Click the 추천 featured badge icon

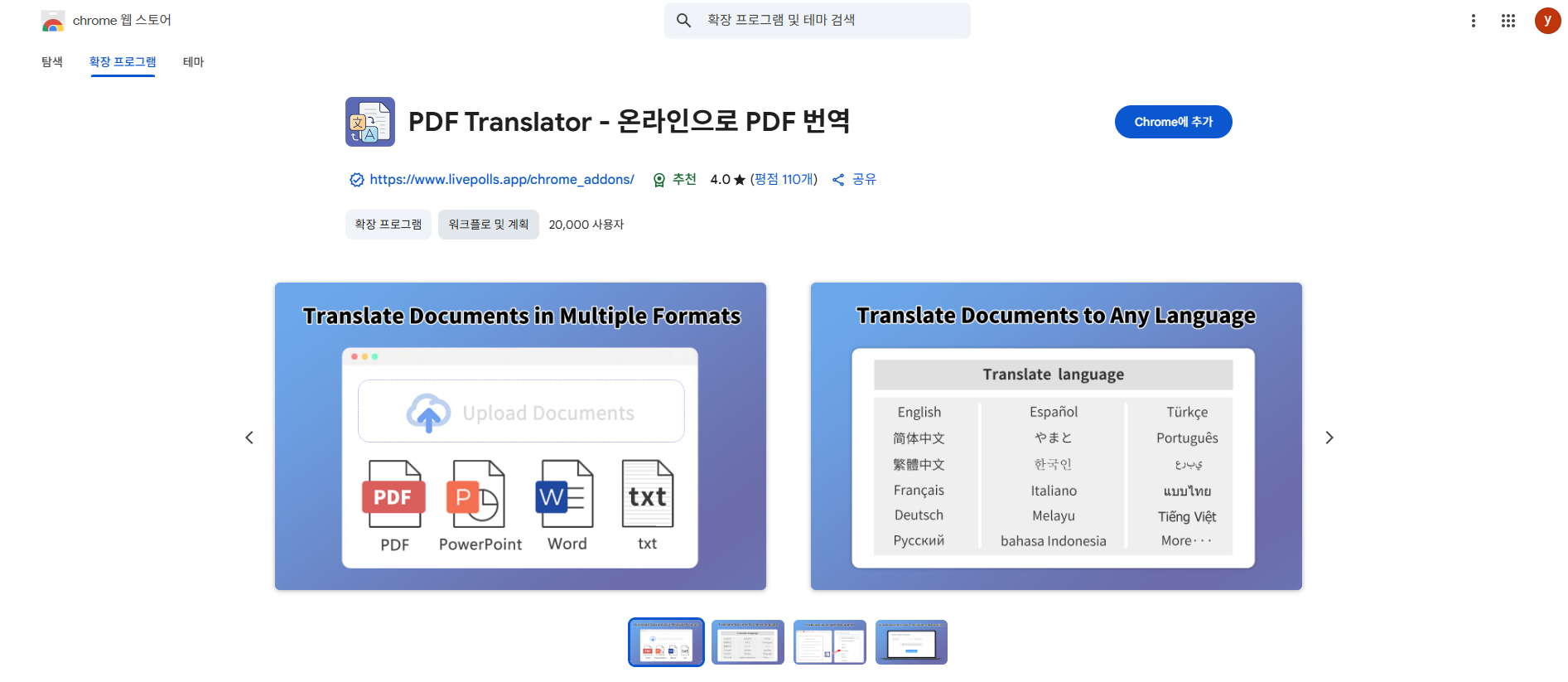(x=659, y=180)
